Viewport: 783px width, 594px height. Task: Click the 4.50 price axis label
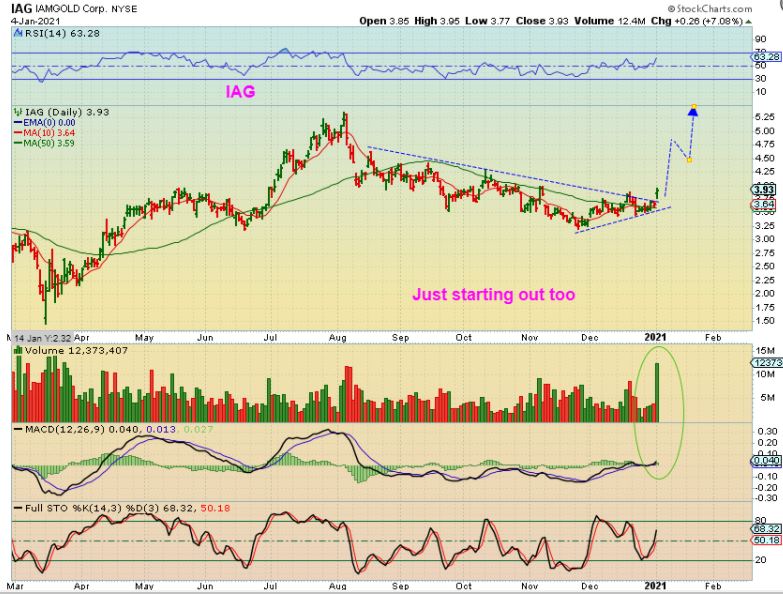pos(765,158)
